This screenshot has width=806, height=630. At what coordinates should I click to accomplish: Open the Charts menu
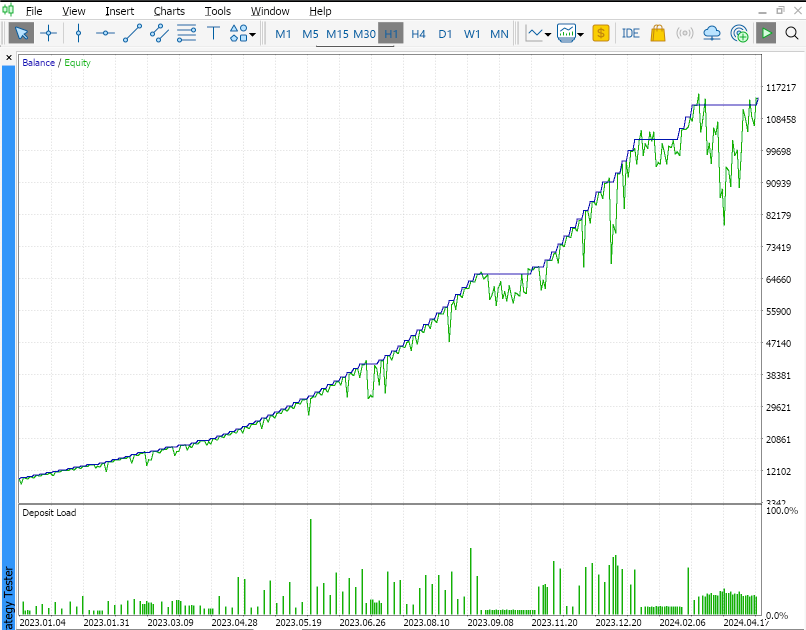pos(169,11)
